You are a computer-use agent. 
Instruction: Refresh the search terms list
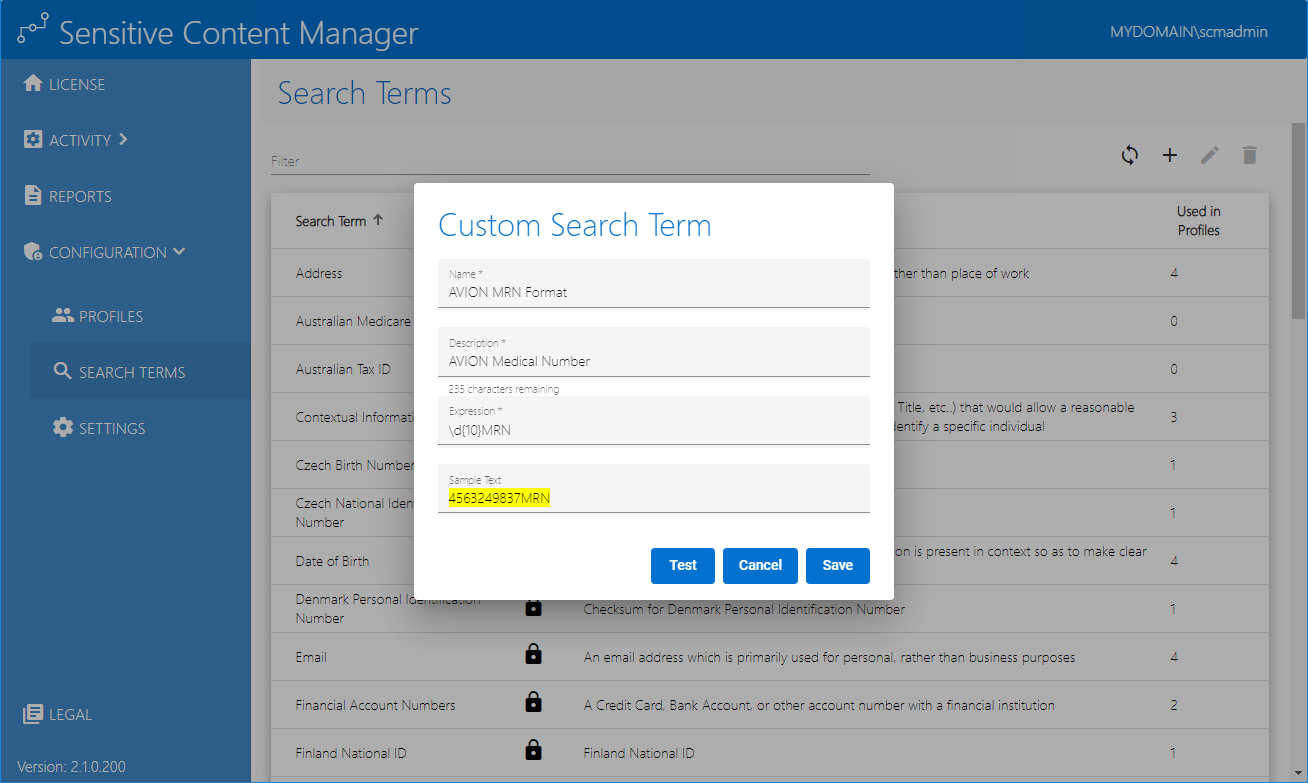point(1130,155)
